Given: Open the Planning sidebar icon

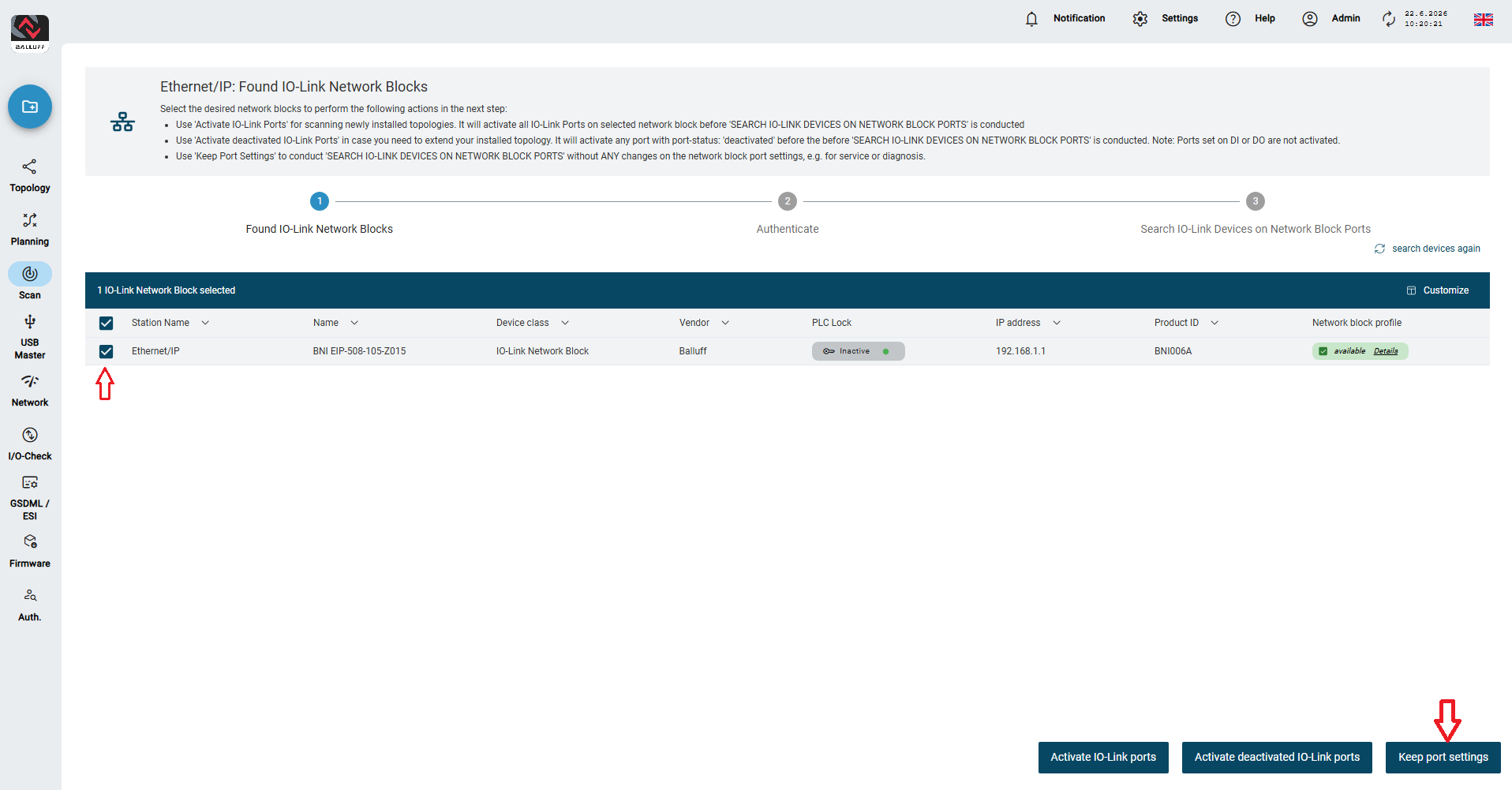Looking at the screenshot, I should (30, 220).
